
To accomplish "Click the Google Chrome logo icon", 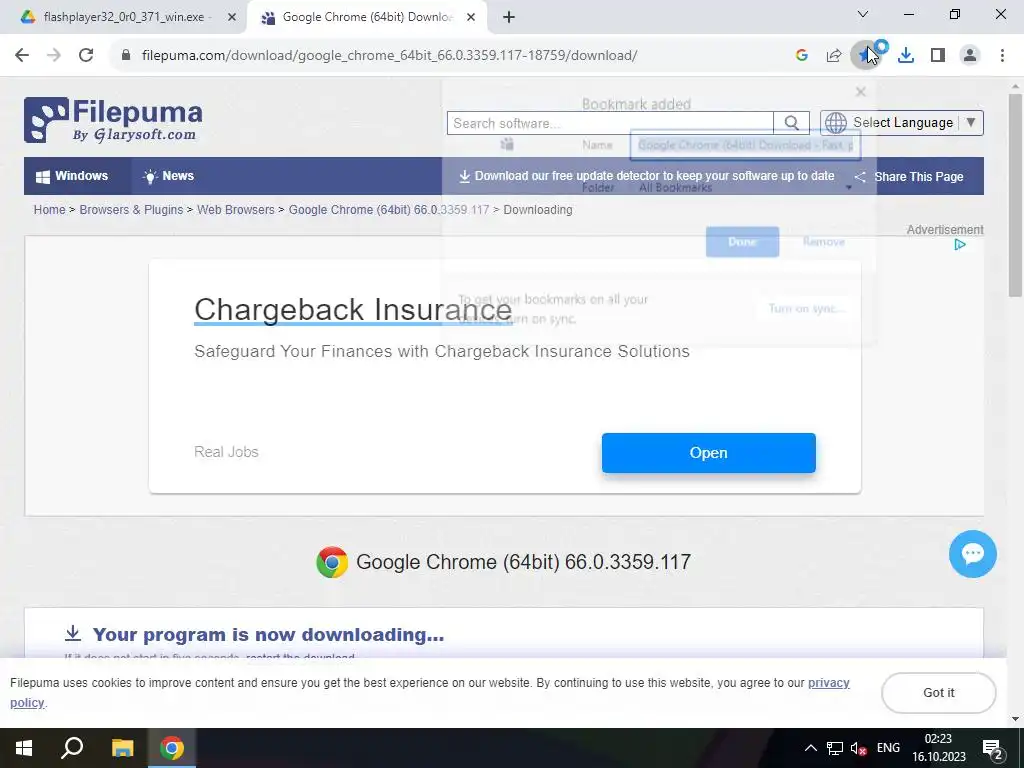I will coord(332,562).
